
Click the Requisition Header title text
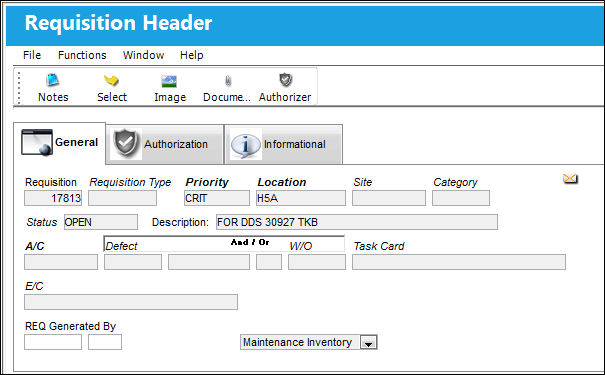click(118, 23)
